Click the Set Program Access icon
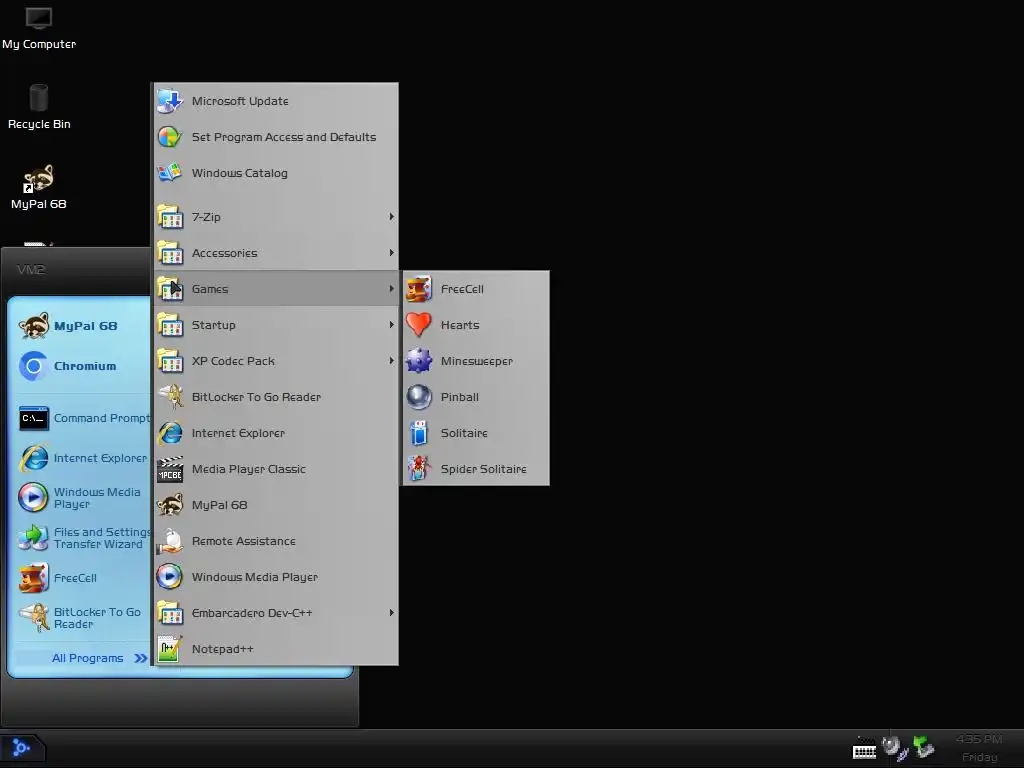Image resolution: width=1024 pixels, height=768 pixels. click(x=170, y=137)
